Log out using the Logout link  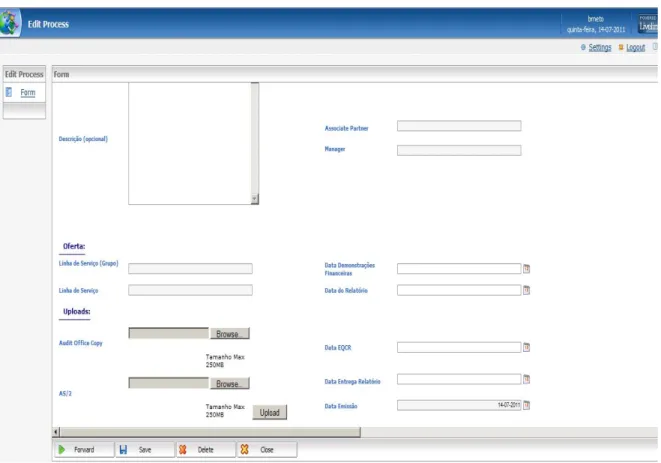click(635, 47)
